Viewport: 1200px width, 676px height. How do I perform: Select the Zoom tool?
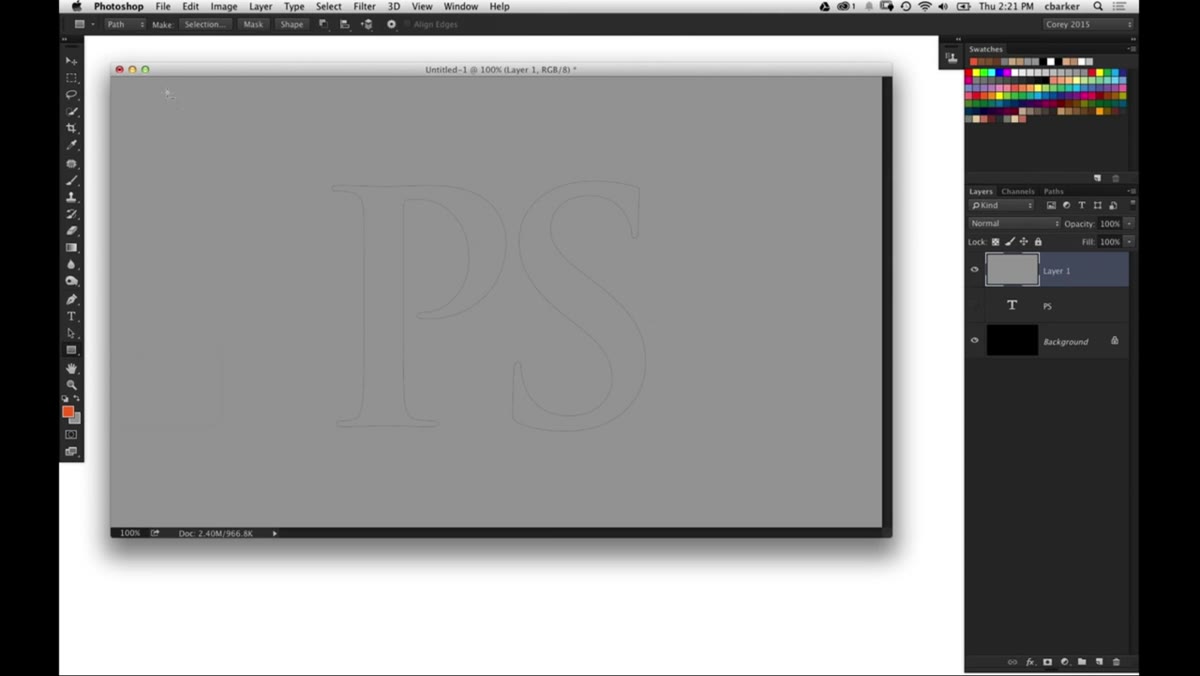click(x=71, y=385)
